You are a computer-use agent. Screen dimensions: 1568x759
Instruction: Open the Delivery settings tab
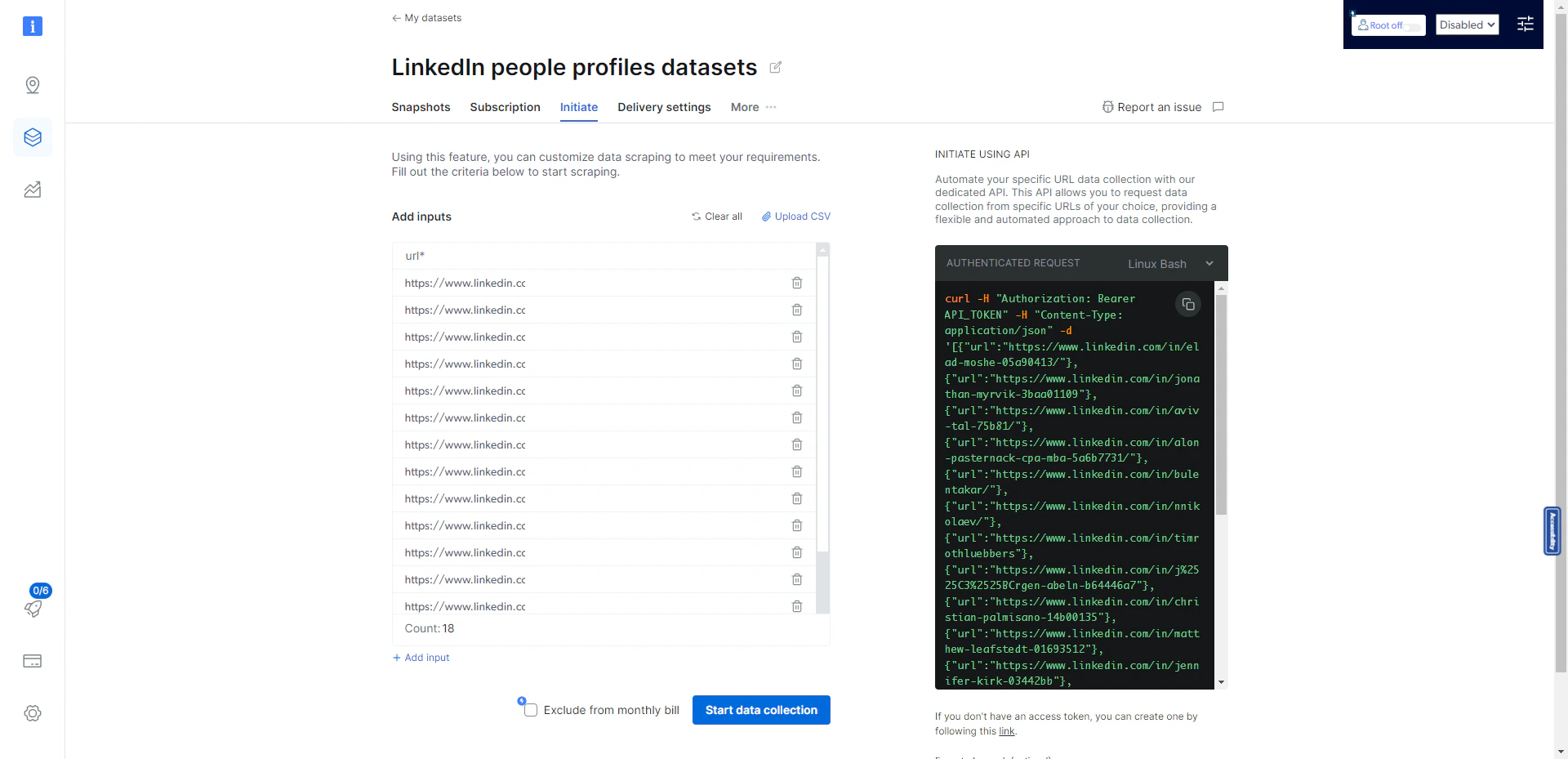point(664,107)
